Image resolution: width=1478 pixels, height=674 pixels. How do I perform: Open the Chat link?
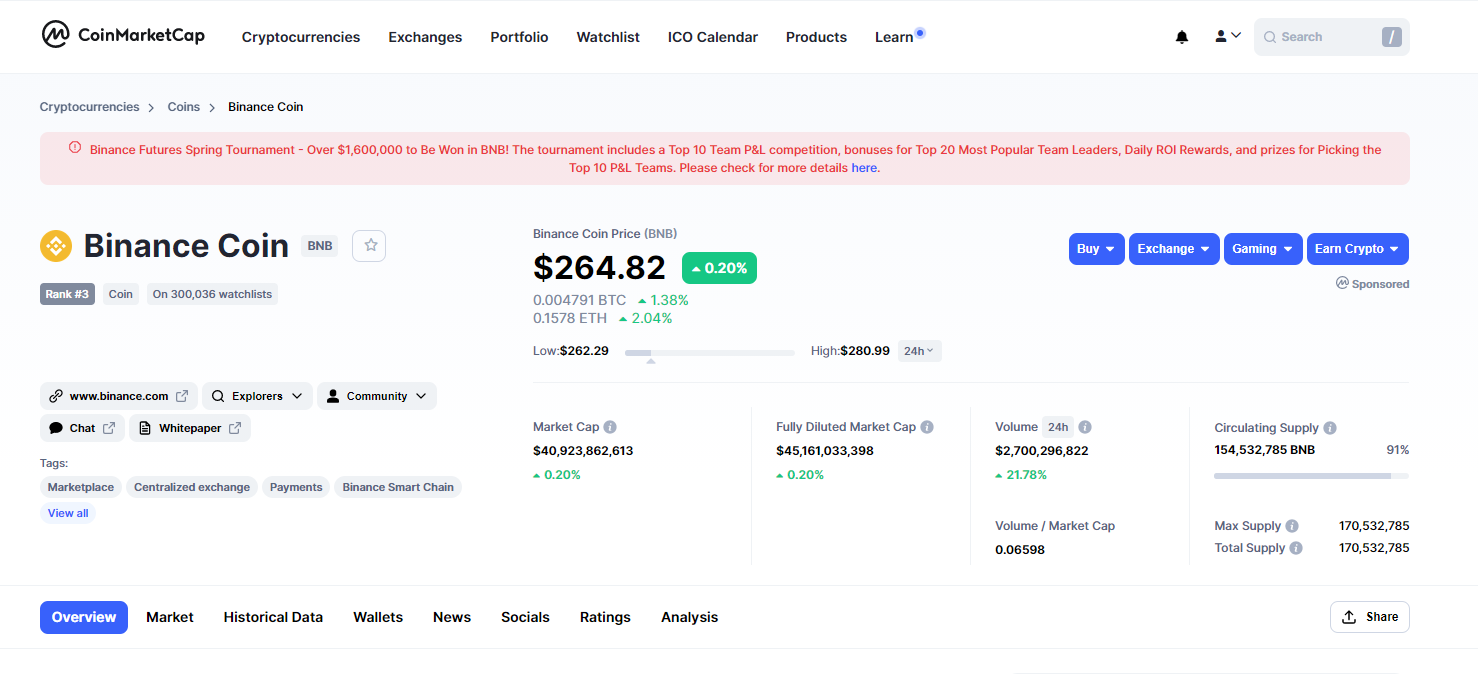click(82, 428)
